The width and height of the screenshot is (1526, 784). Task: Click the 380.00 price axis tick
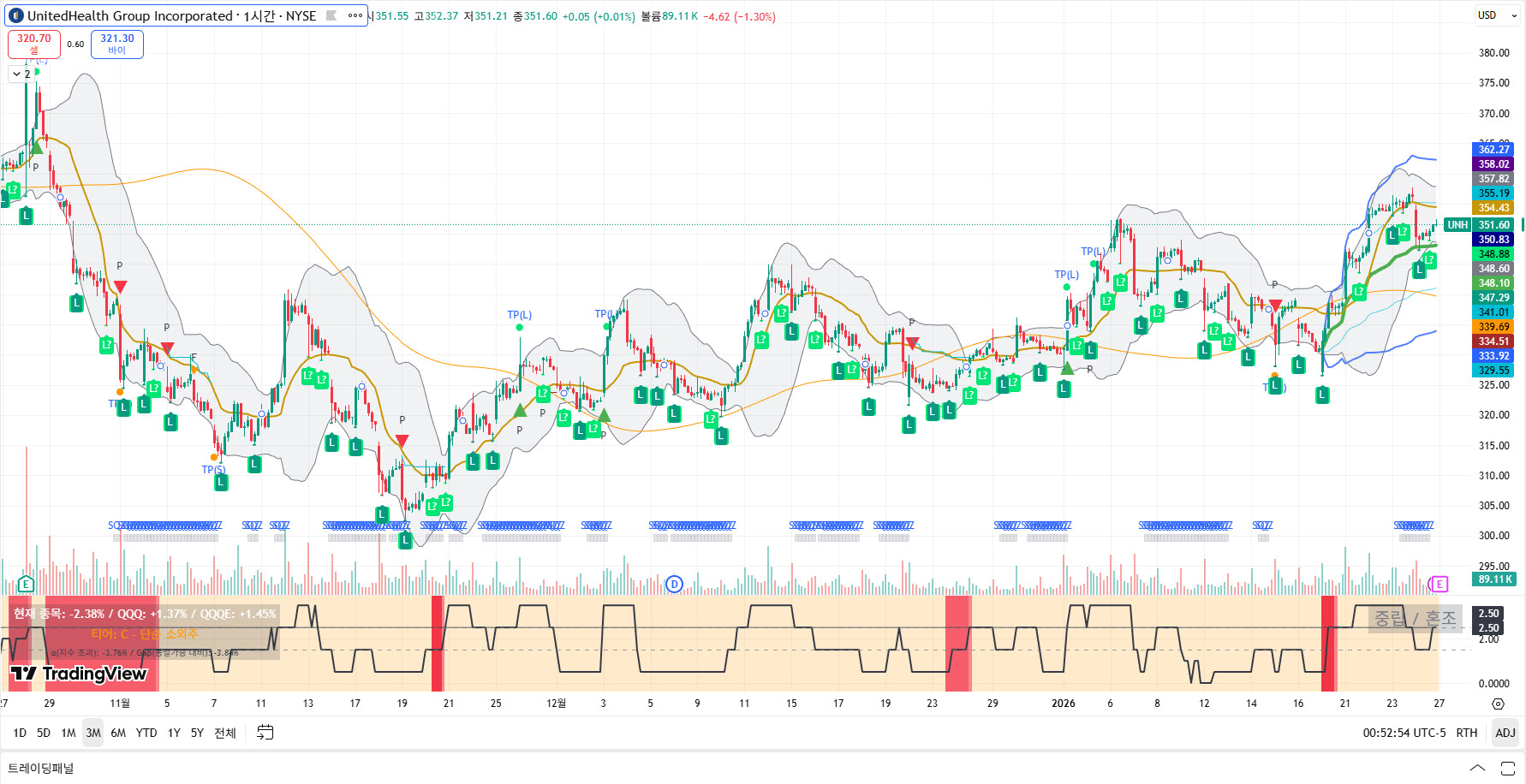click(1493, 53)
